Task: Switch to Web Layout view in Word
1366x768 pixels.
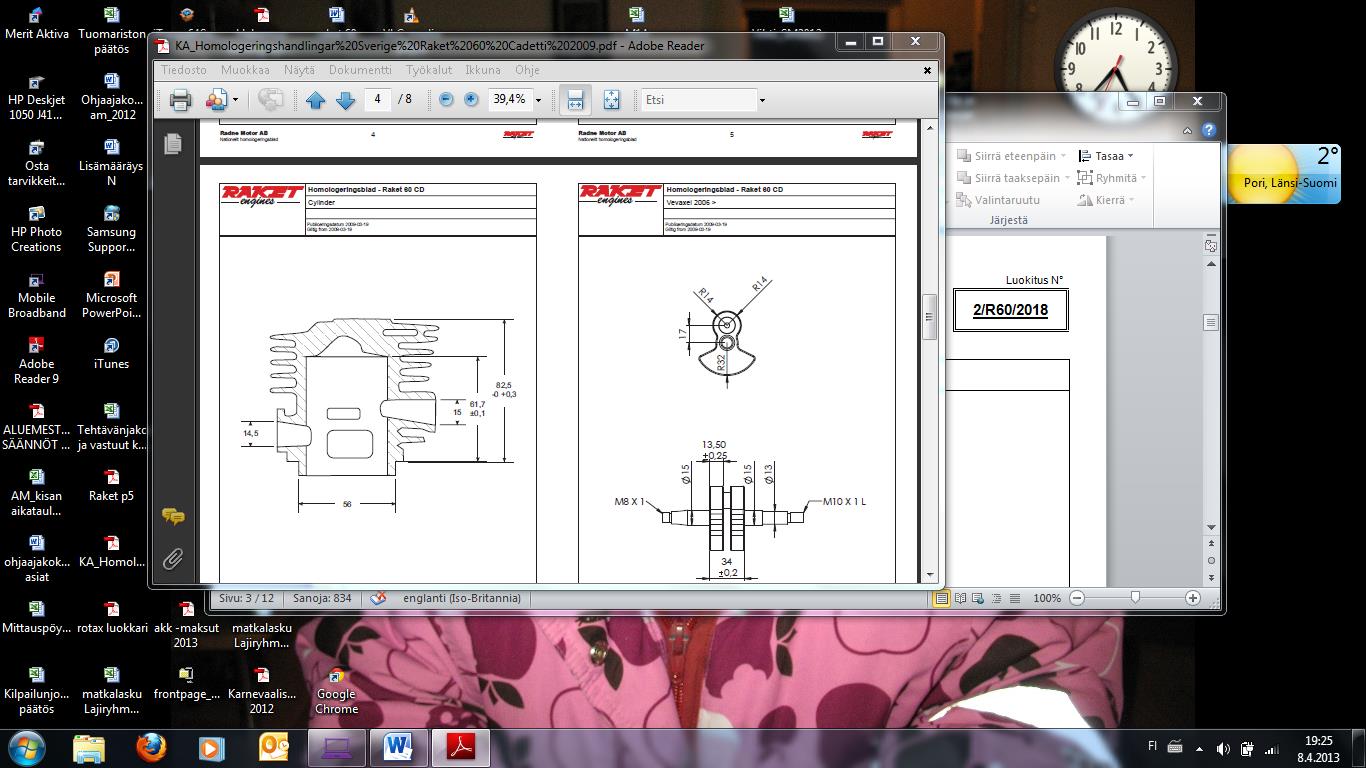Action: (x=979, y=598)
